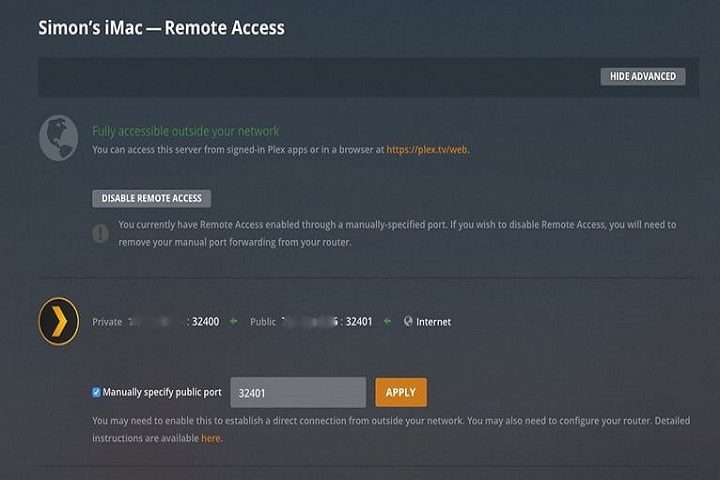Focus the public port field containing 32401
Screen dimensions: 720x480
(298, 393)
